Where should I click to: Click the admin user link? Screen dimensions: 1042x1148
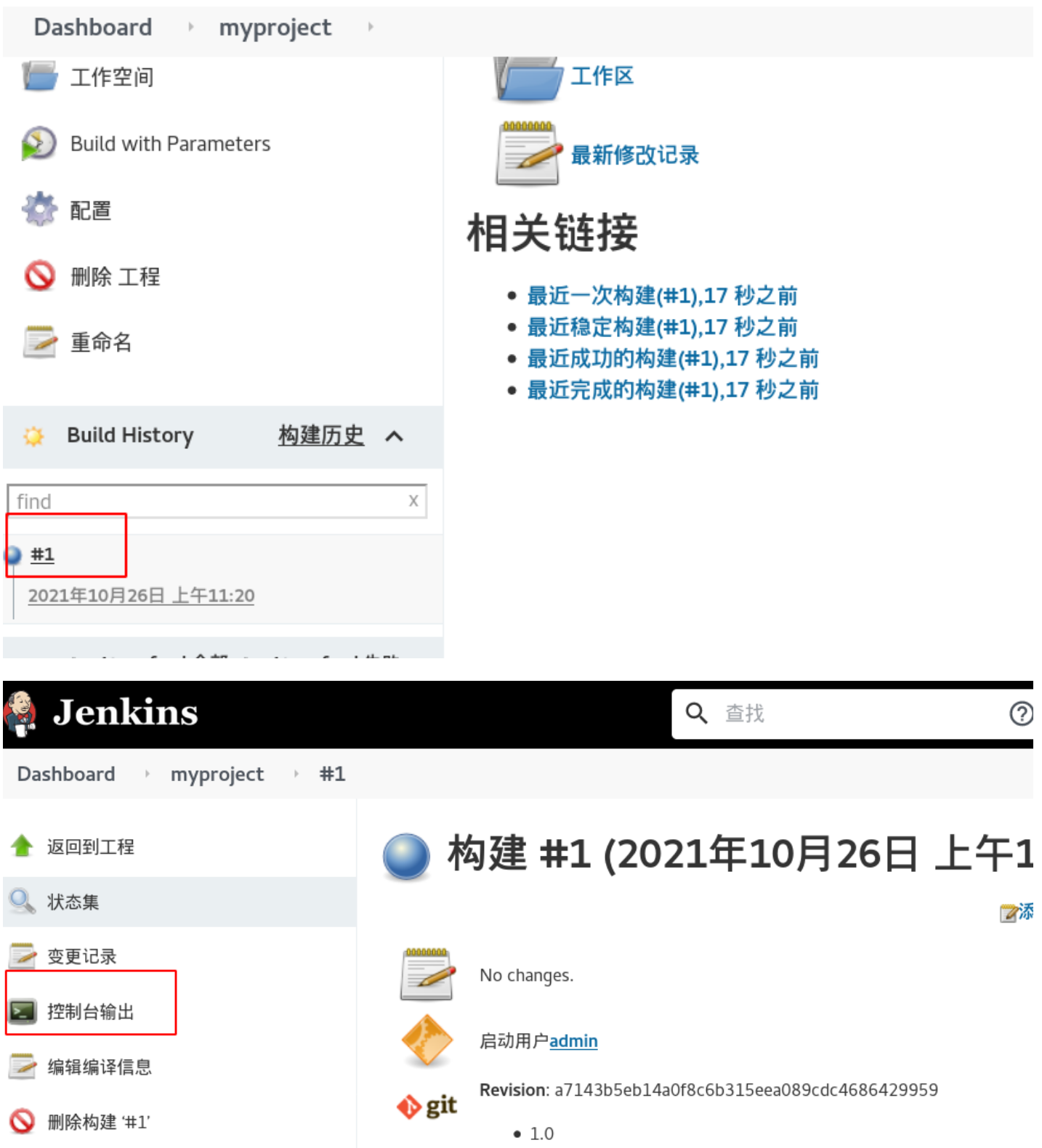click(573, 1041)
